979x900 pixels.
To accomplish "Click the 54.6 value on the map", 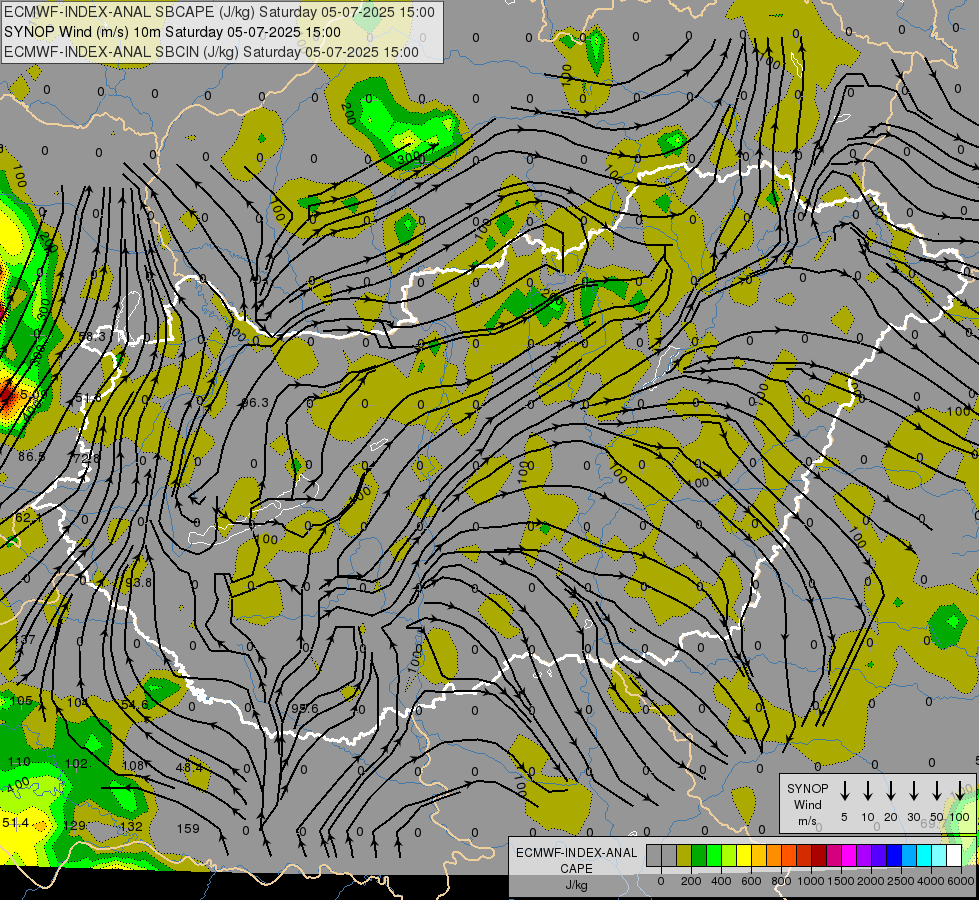I will (135, 704).
